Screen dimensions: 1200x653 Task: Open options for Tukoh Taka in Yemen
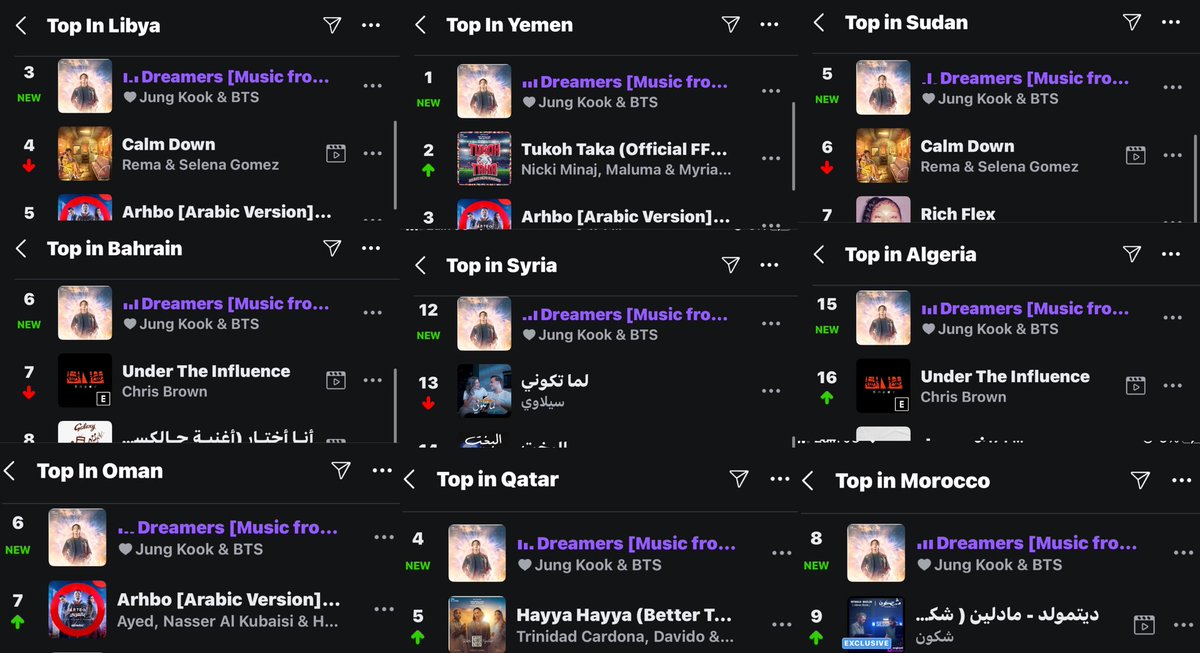[770, 158]
